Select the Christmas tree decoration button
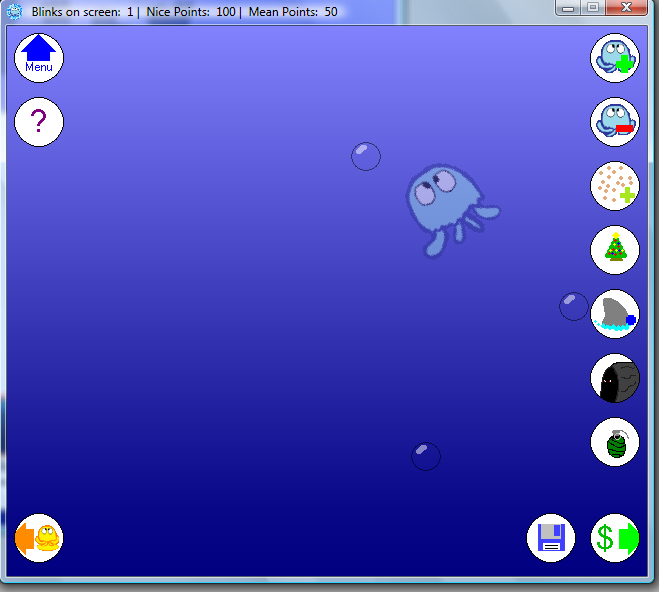659x592 pixels. 614,250
